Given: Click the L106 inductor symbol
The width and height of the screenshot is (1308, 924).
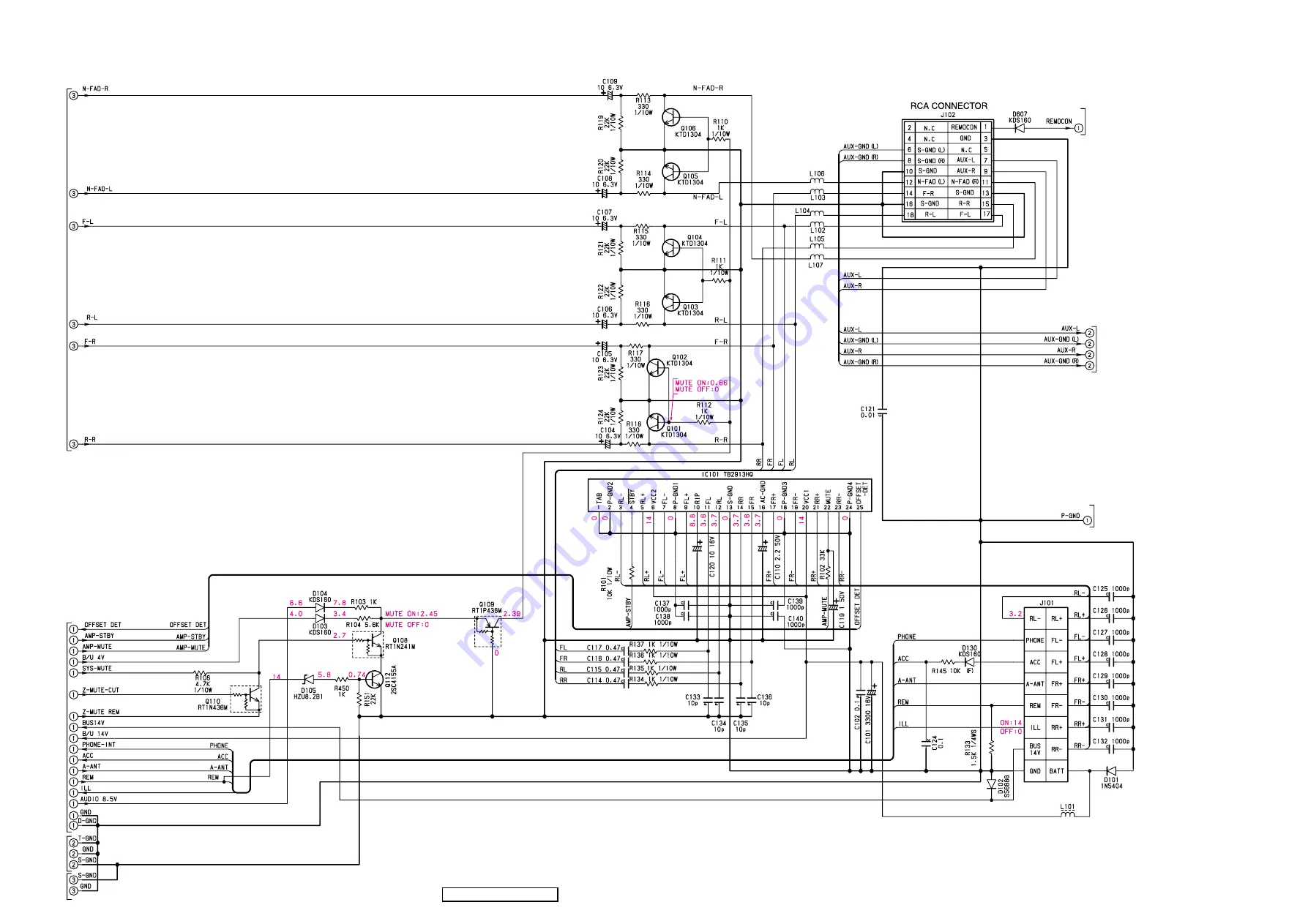Looking at the screenshot, I should point(817,180).
